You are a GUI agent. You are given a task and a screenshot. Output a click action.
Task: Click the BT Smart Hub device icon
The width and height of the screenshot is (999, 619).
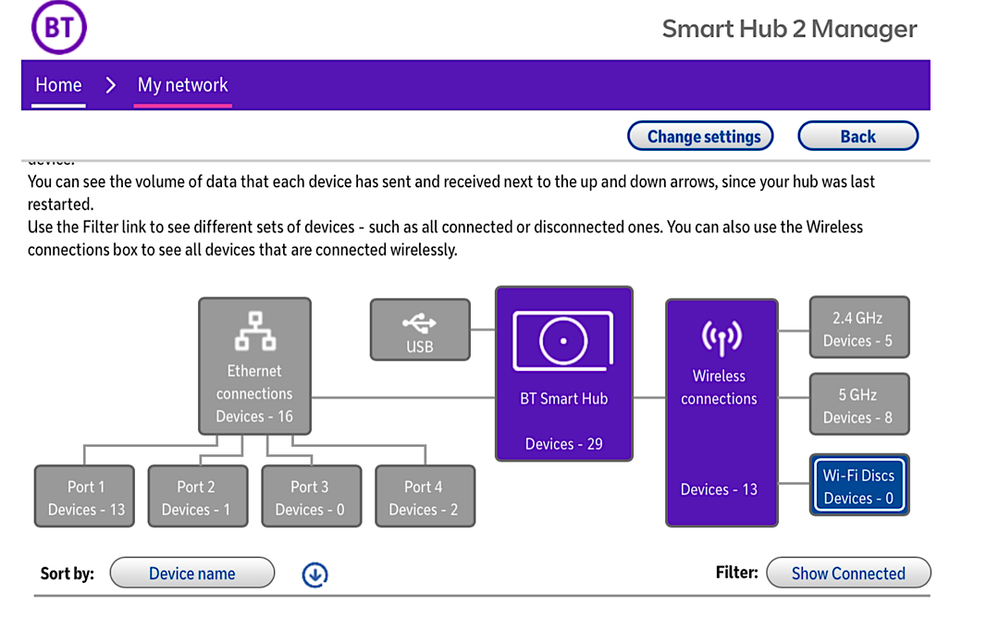pyautogui.click(x=563, y=340)
